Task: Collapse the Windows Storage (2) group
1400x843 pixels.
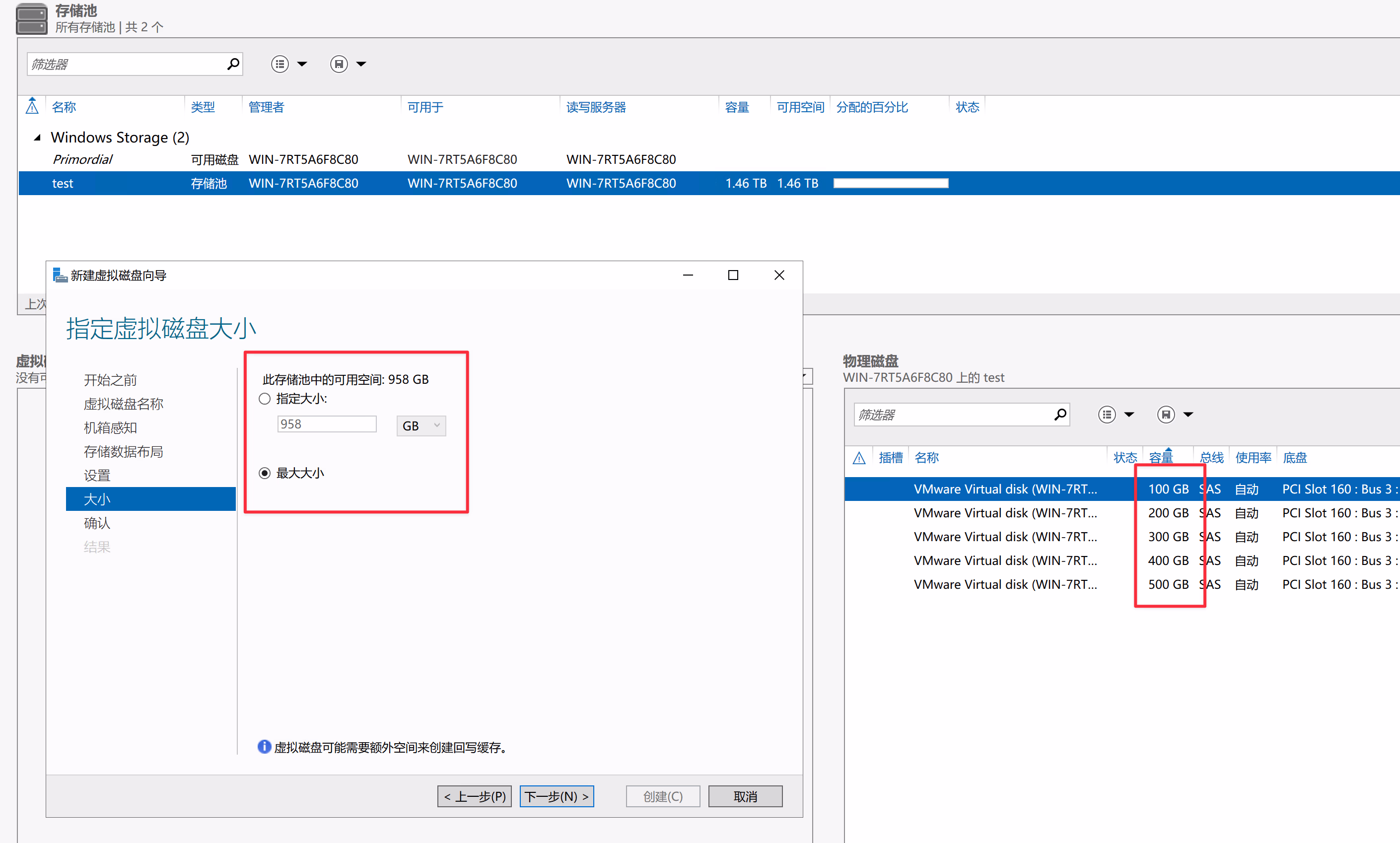Action: [38, 138]
